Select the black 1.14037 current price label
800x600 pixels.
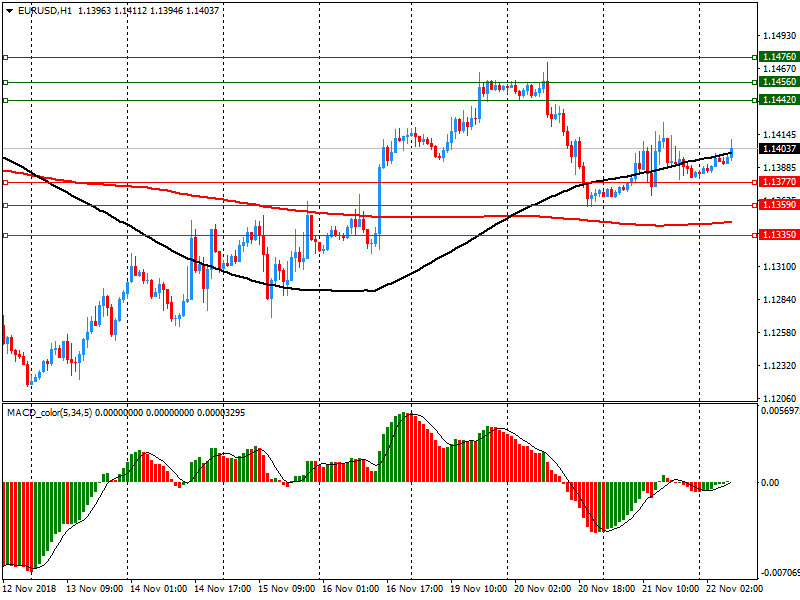(779, 149)
